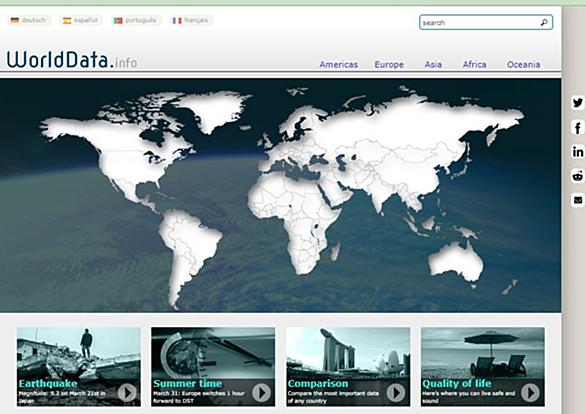Click the Spanish flag icon
The width and height of the screenshot is (586, 414).
coord(67,20)
